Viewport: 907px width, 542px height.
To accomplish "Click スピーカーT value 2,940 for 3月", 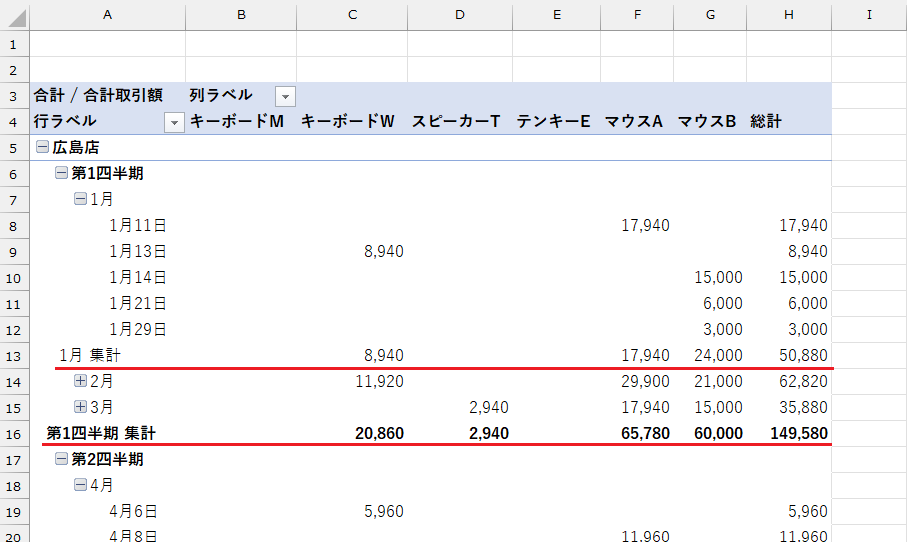I will (489, 407).
